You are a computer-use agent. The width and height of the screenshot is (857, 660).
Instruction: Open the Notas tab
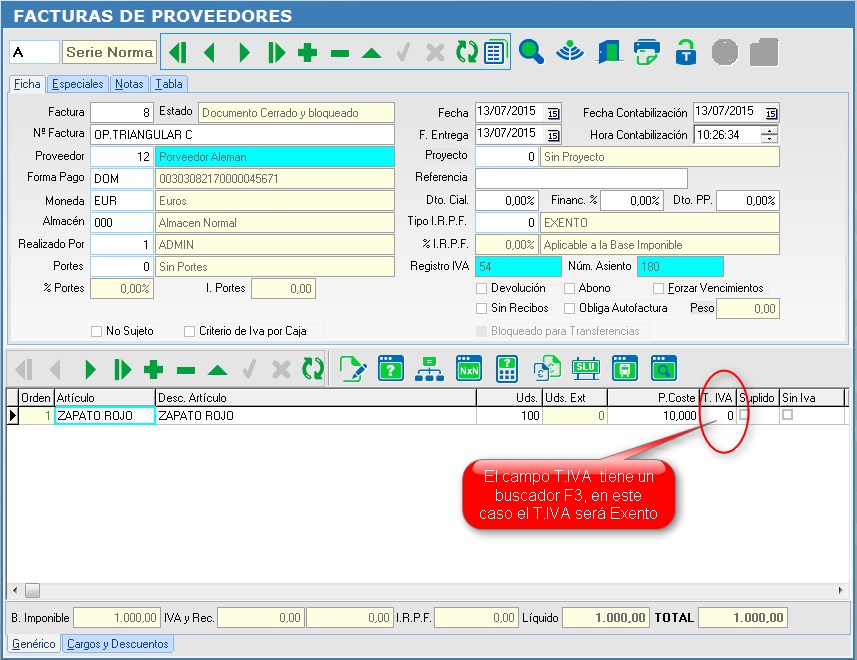coord(129,84)
